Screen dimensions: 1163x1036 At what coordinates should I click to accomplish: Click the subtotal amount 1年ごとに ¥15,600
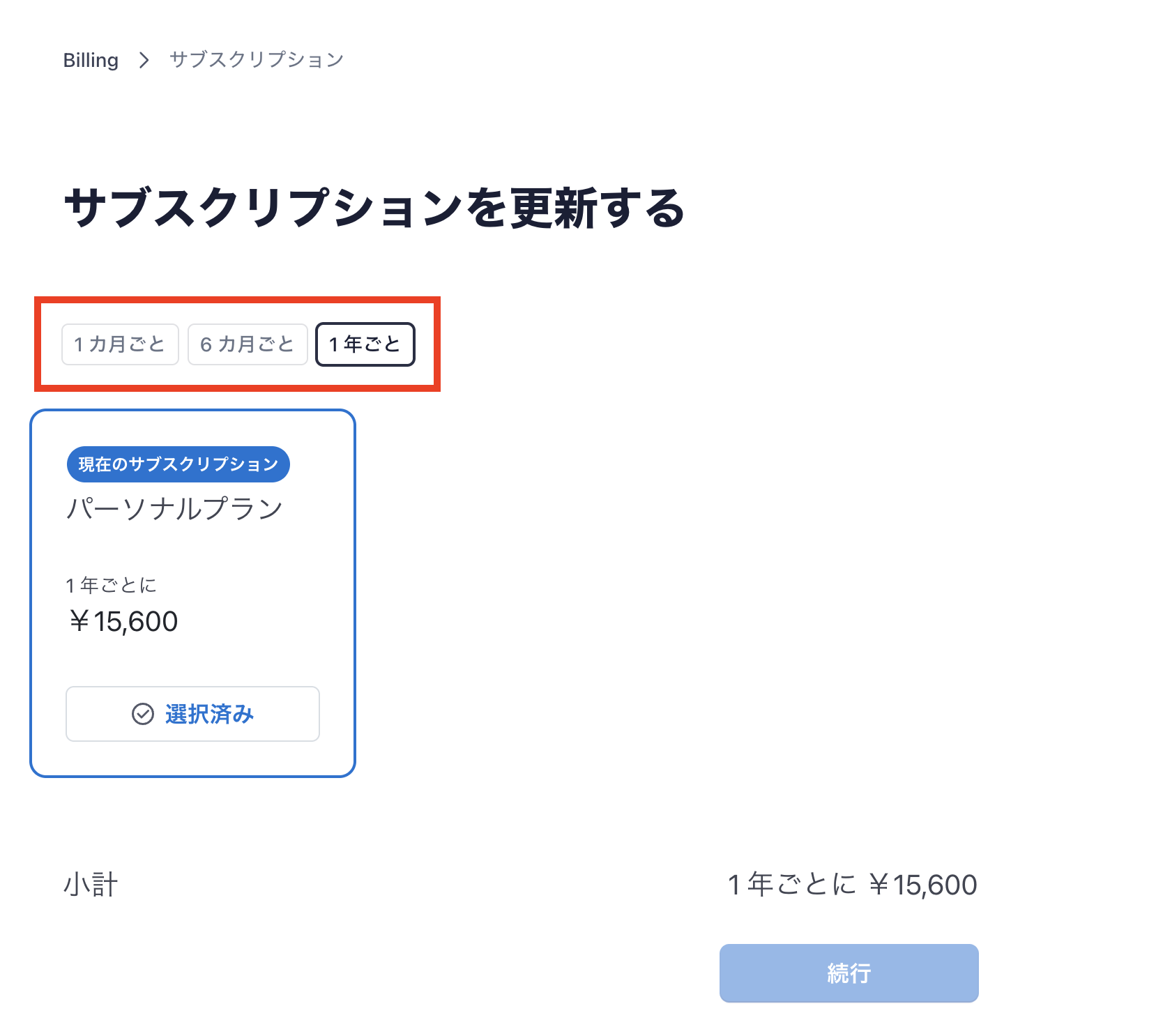(x=852, y=885)
